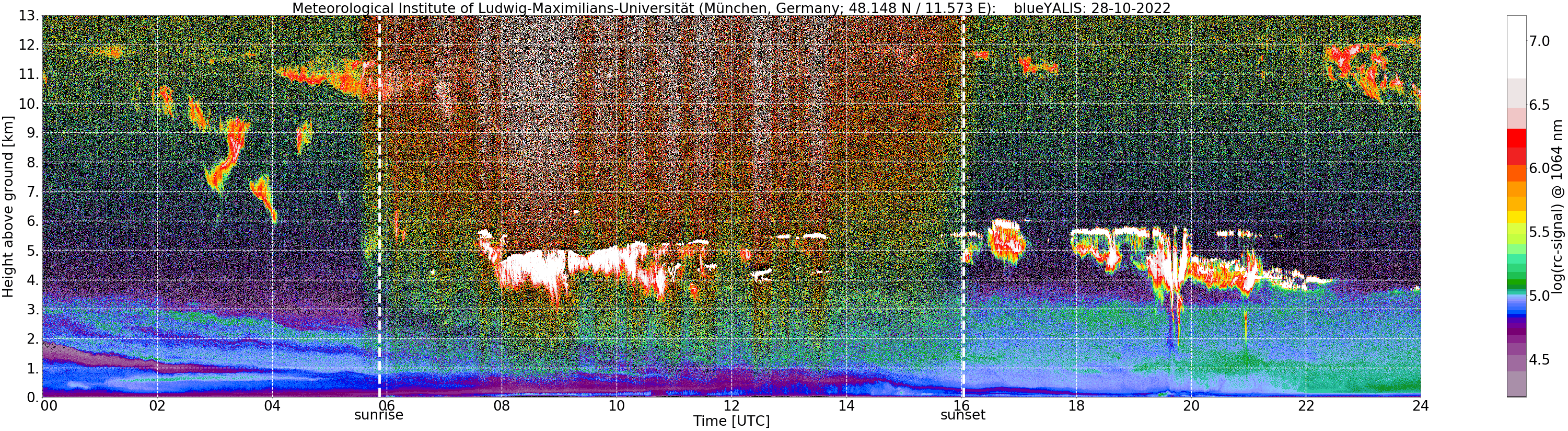The width and height of the screenshot is (1568, 431).
Task: Click the height axis tick label 13.
Action: 29,16
